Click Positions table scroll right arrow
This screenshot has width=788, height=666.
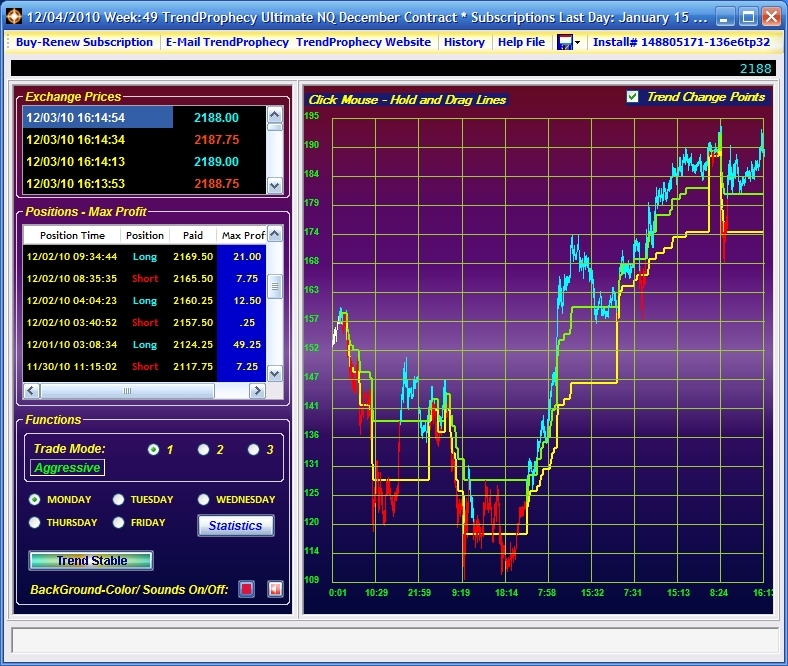point(257,391)
